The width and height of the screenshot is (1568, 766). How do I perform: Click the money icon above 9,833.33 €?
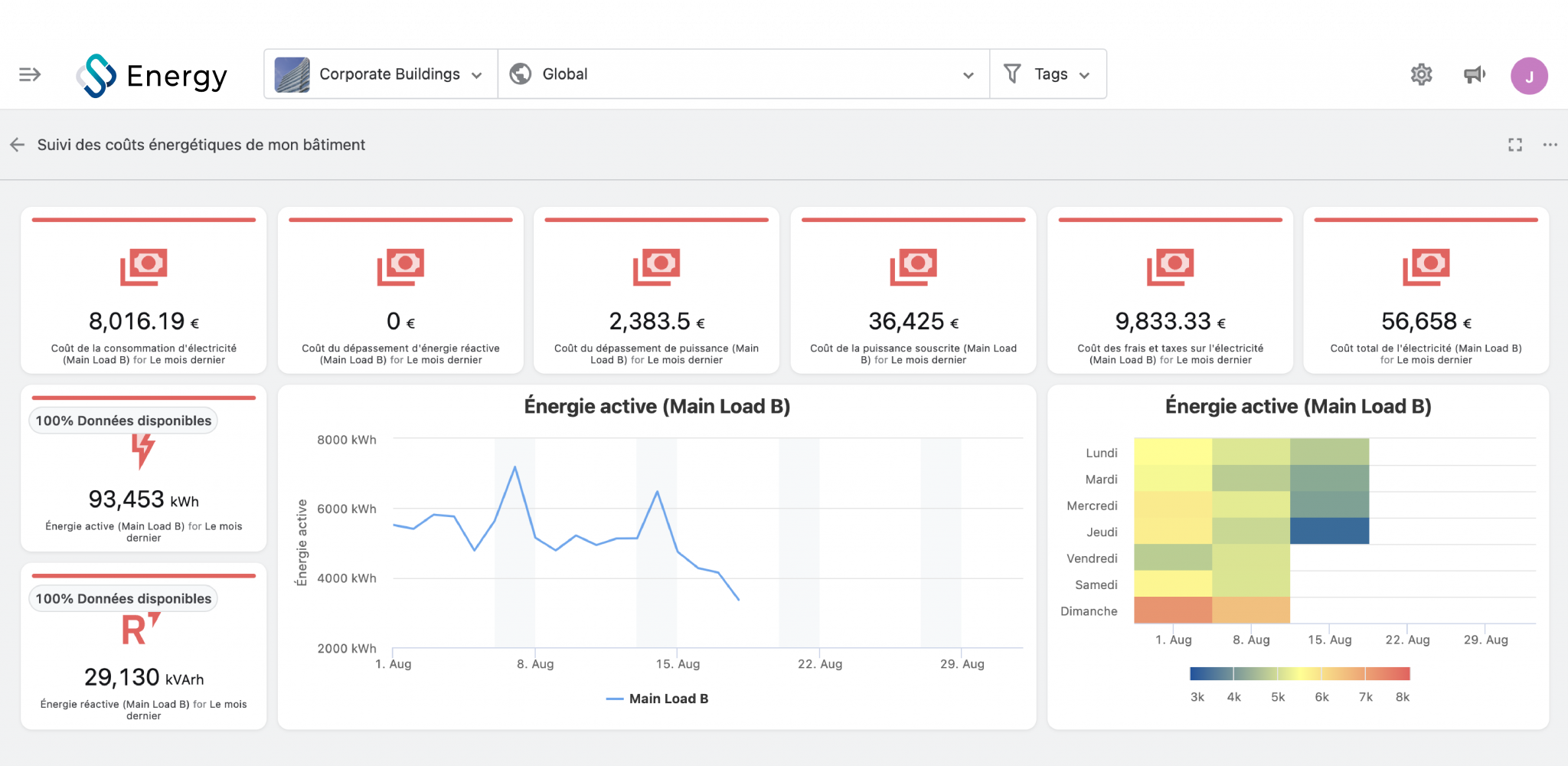(x=1170, y=267)
